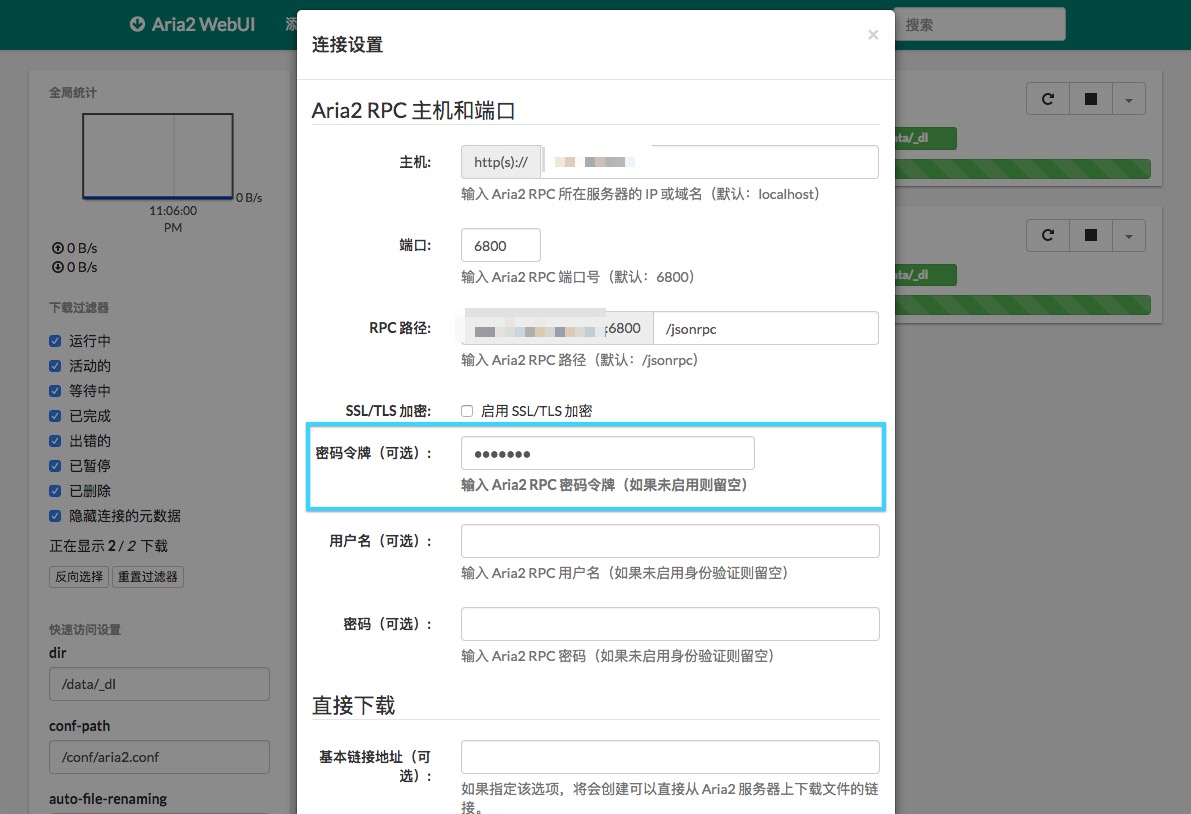
Task: Restart the second download with refresh icon
Action: (x=1048, y=236)
